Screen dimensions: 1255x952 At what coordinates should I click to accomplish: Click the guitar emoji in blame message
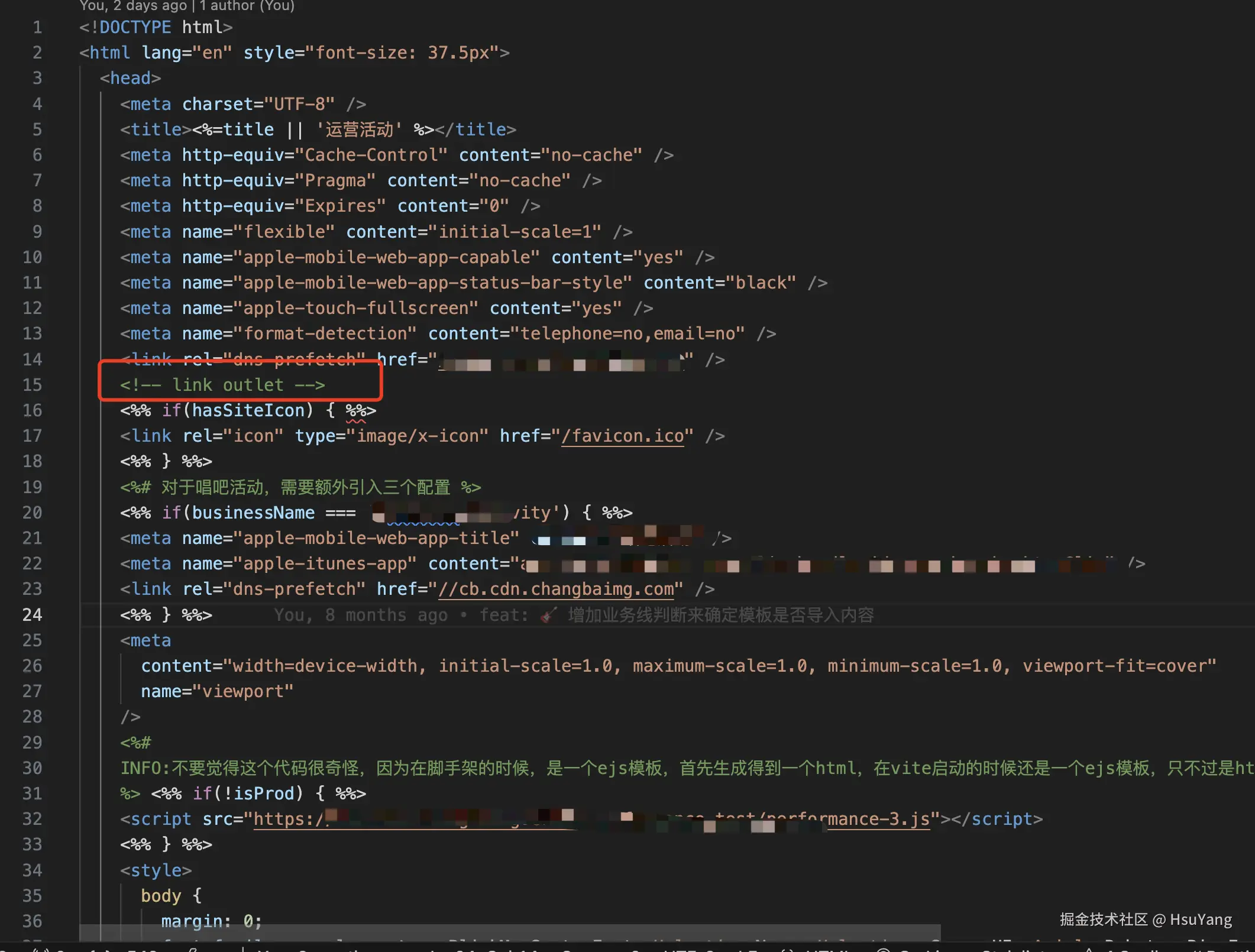pos(548,615)
